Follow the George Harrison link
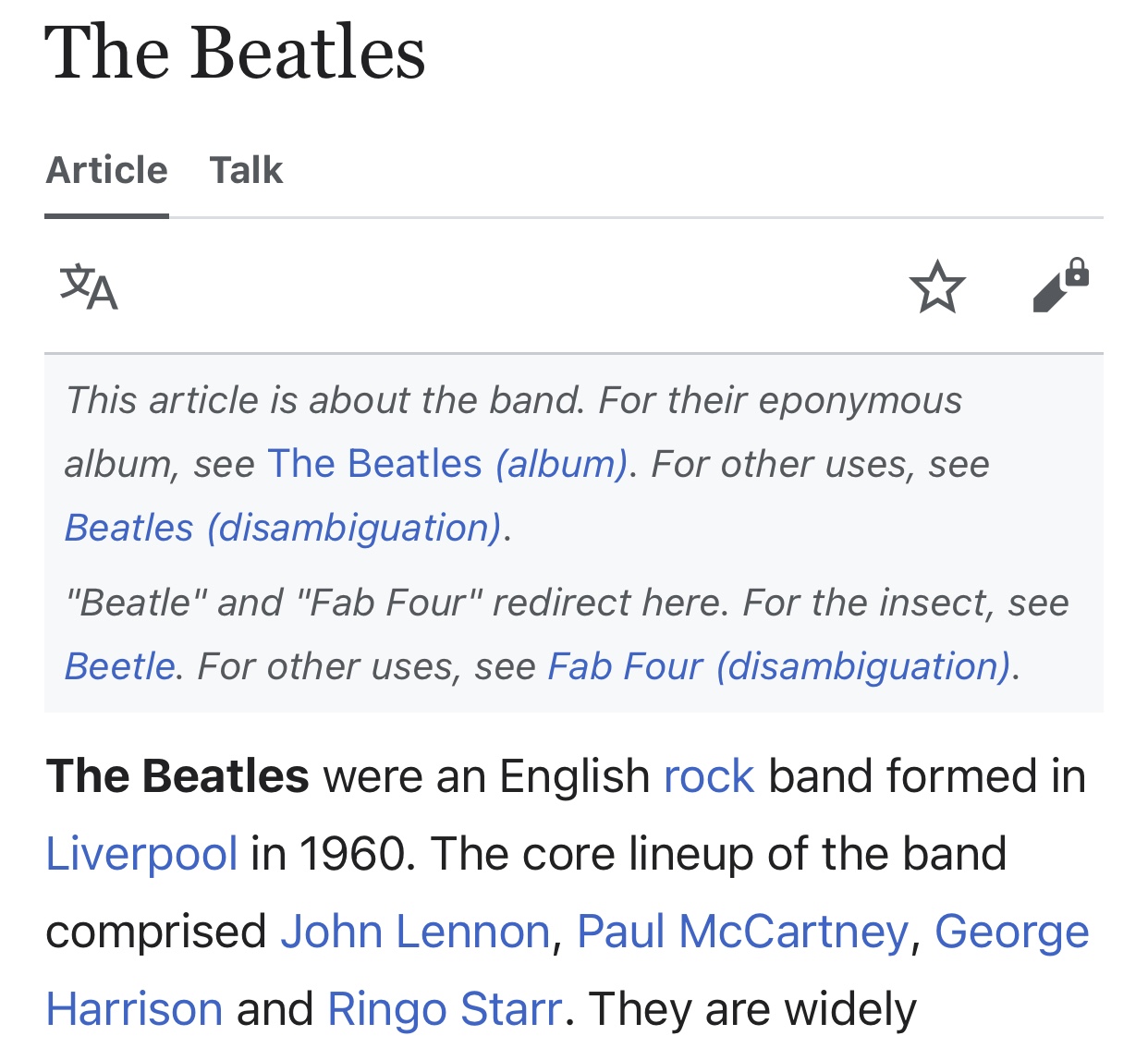 1011,932
